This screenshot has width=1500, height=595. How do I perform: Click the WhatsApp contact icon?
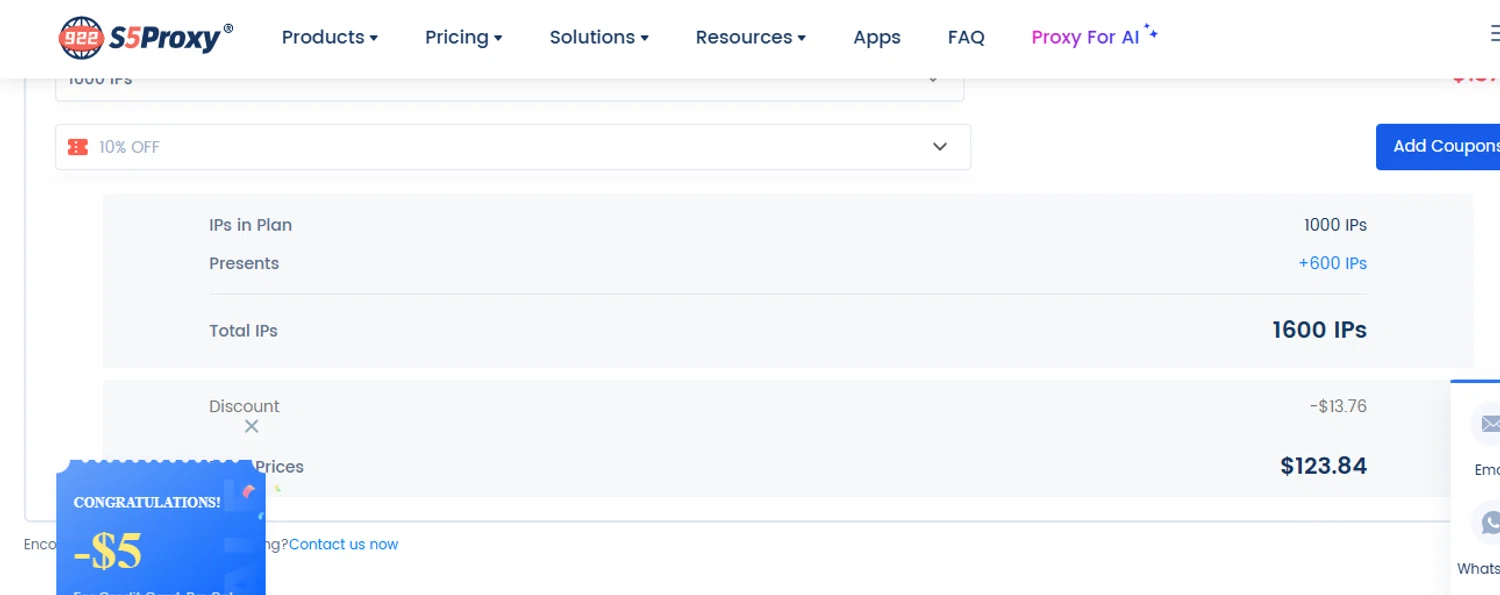(x=1487, y=523)
